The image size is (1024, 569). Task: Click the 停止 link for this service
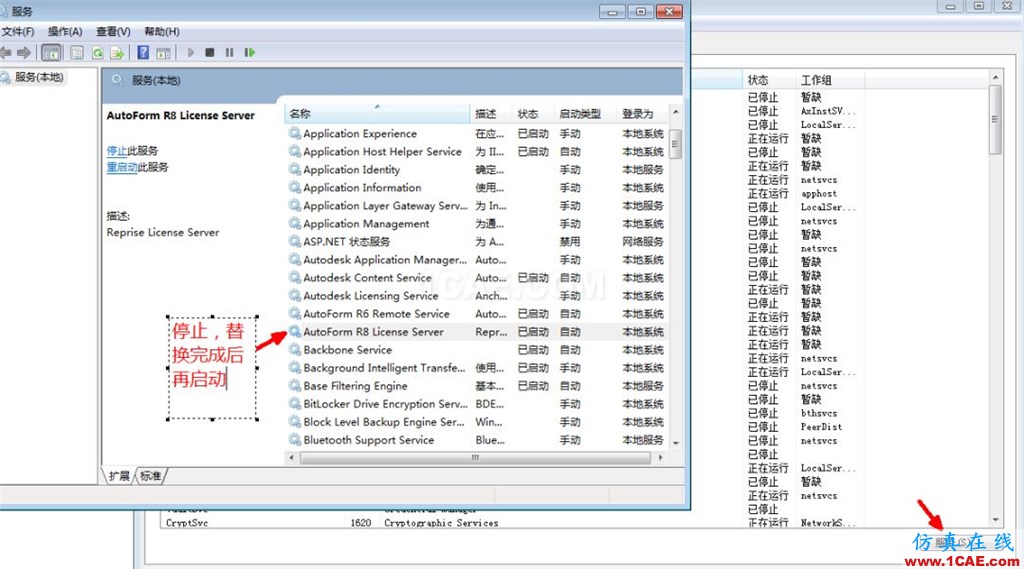[116, 150]
